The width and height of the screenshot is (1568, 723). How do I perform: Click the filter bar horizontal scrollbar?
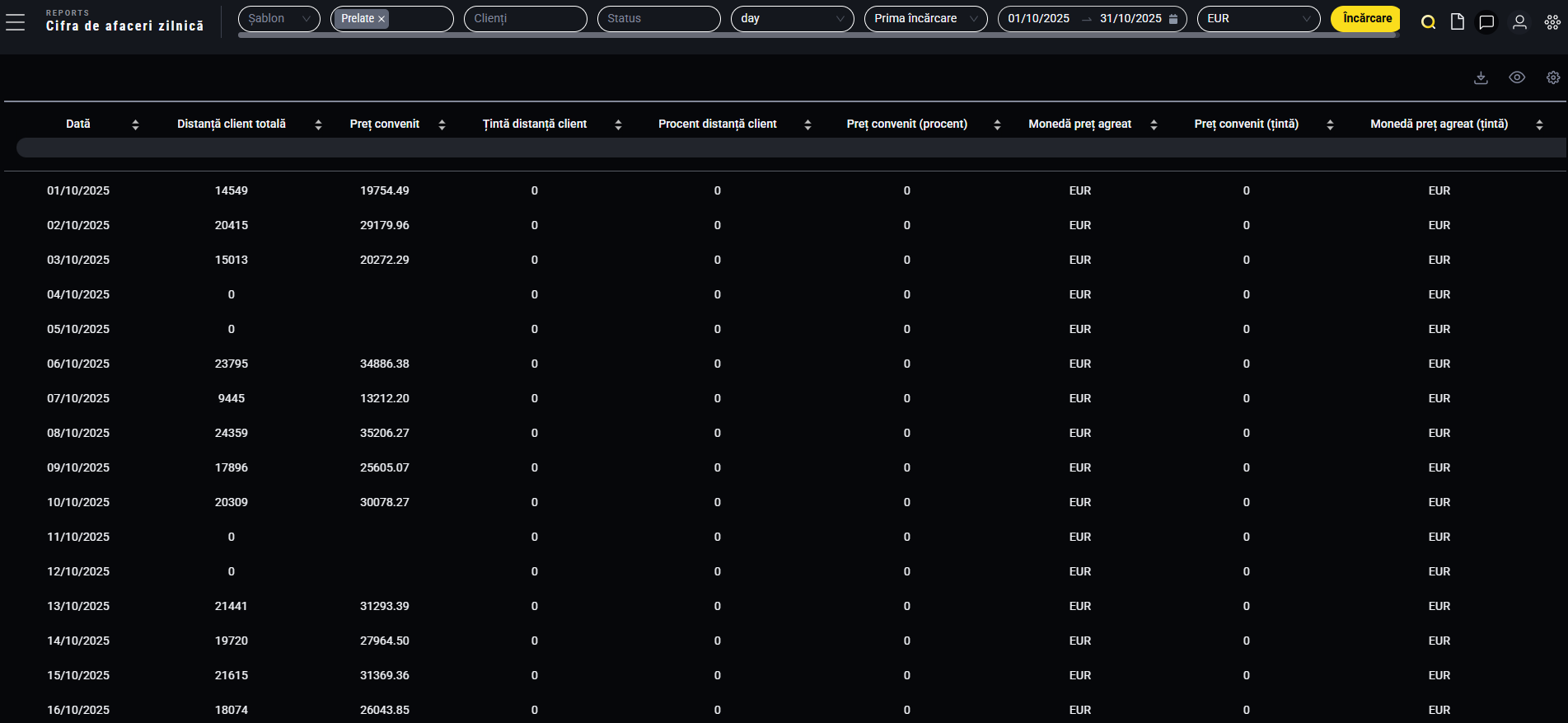[x=818, y=35]
